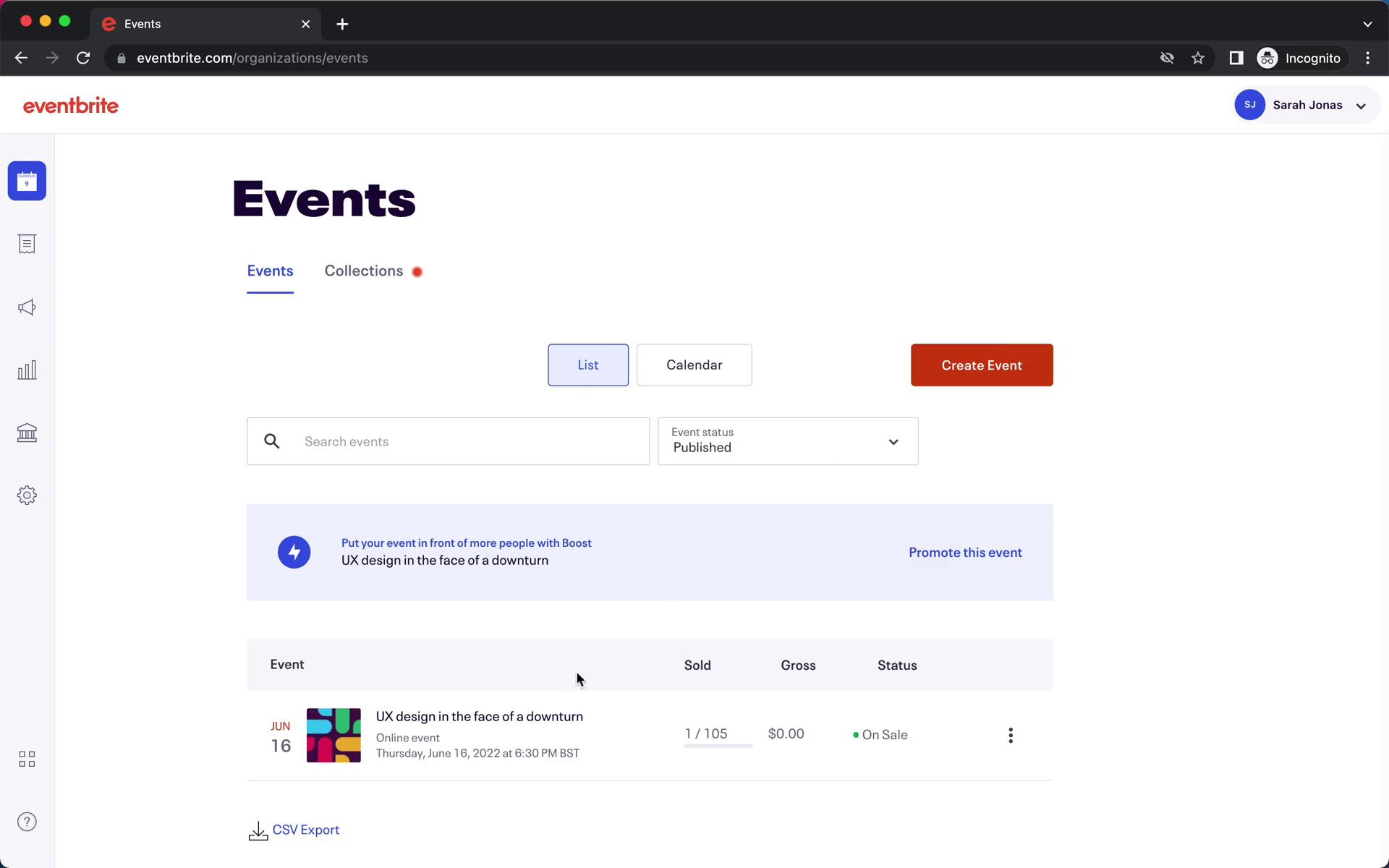Click the settings gear icon
Screen dimensions: 1389x868
[x=27, y=494]
